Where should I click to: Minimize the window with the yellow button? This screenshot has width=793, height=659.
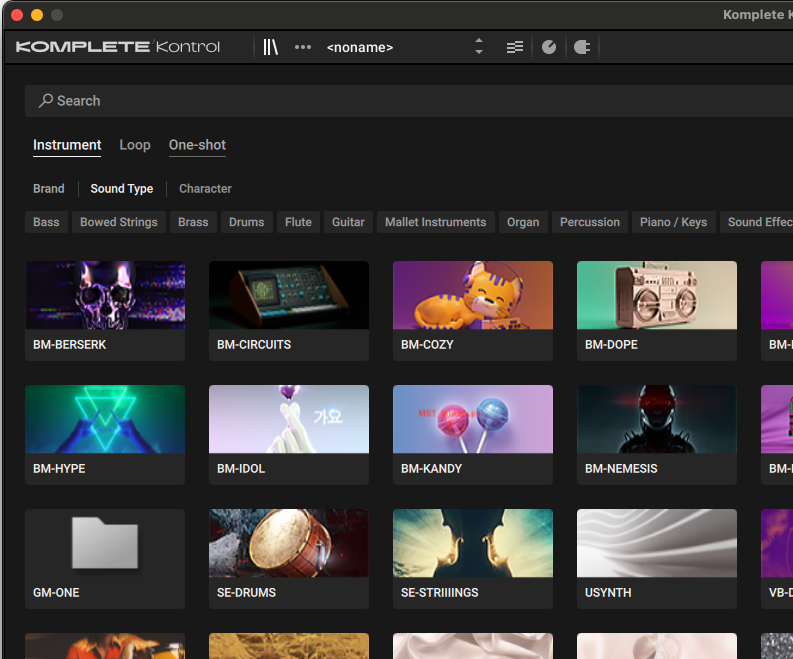point(37,15)
